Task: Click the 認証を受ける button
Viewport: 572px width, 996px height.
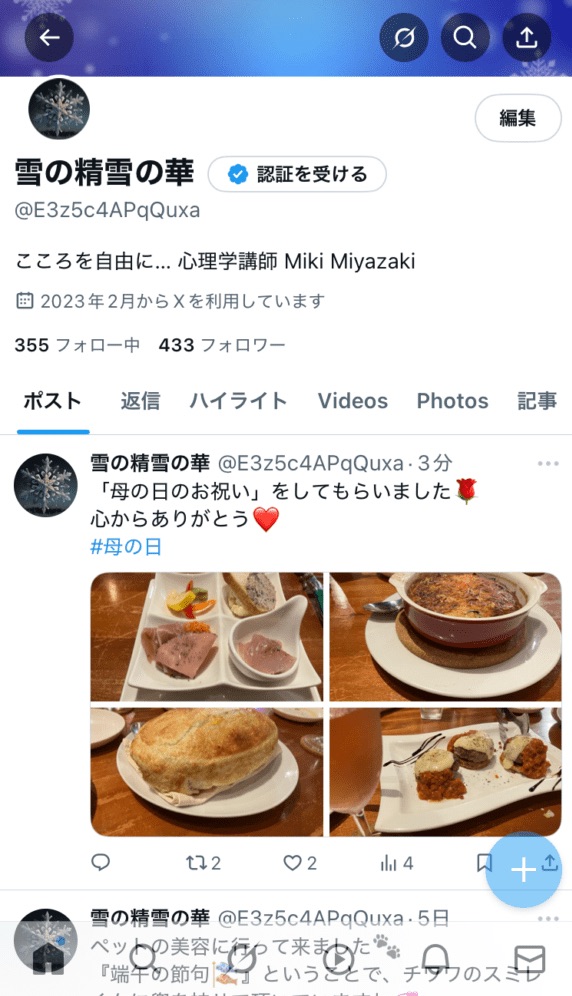Action: click(x=297, y=173)
